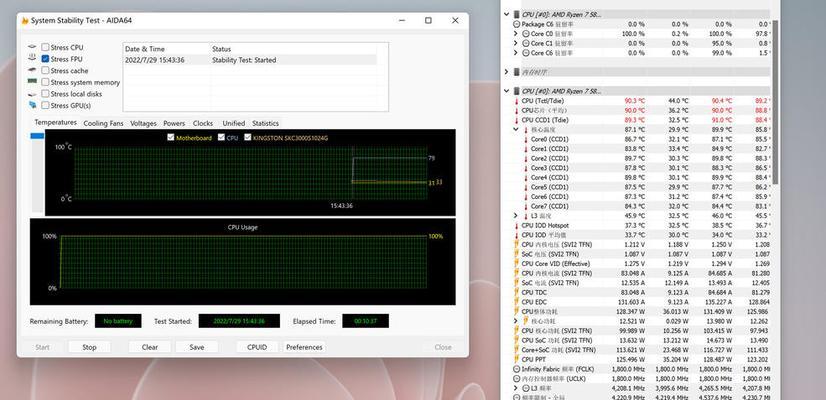Click the FPU icon beside Stress FPU
This screenshot has width=826, height=400.
(32, 58)
